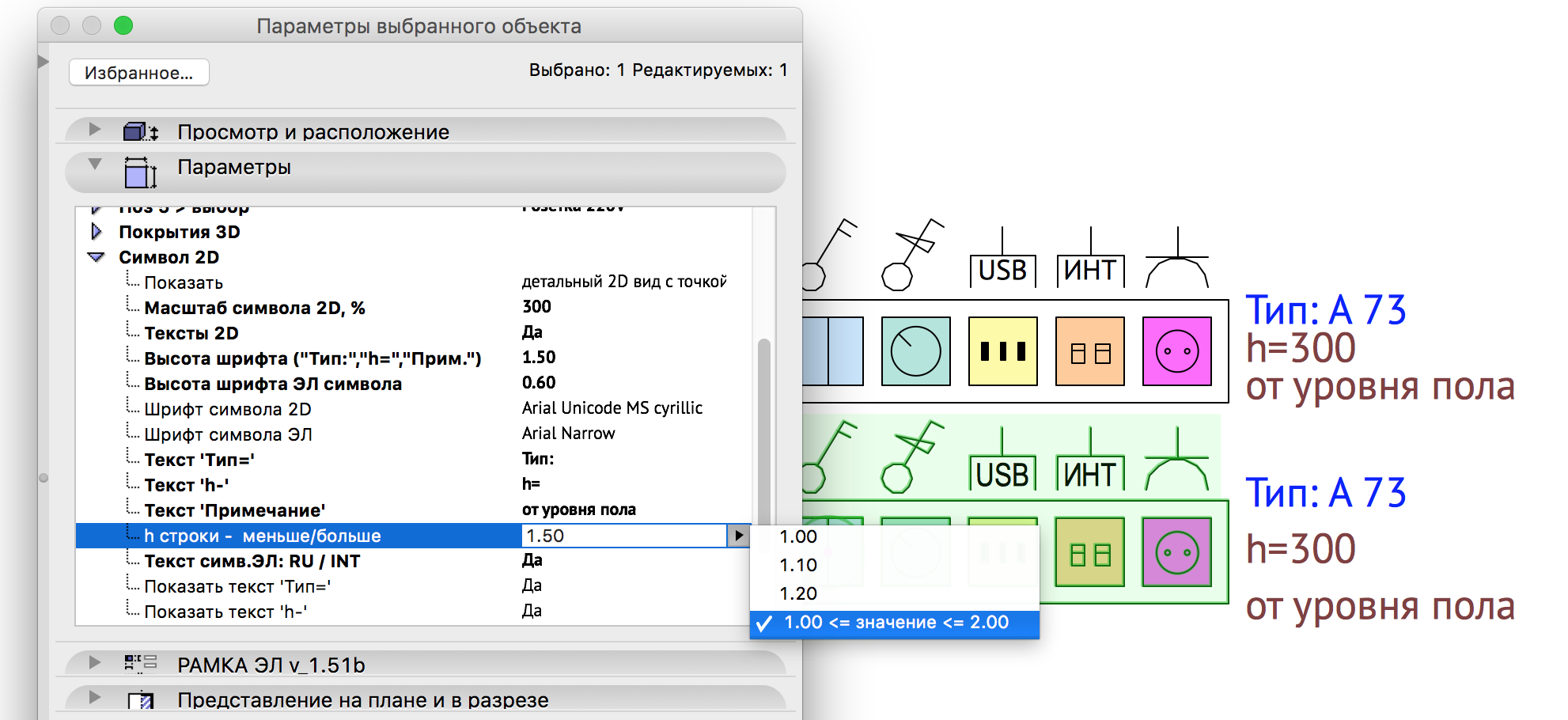Select the 1.00 <= значение <= 2.00 option
The image size is (1568, 720).
point(896,623)
